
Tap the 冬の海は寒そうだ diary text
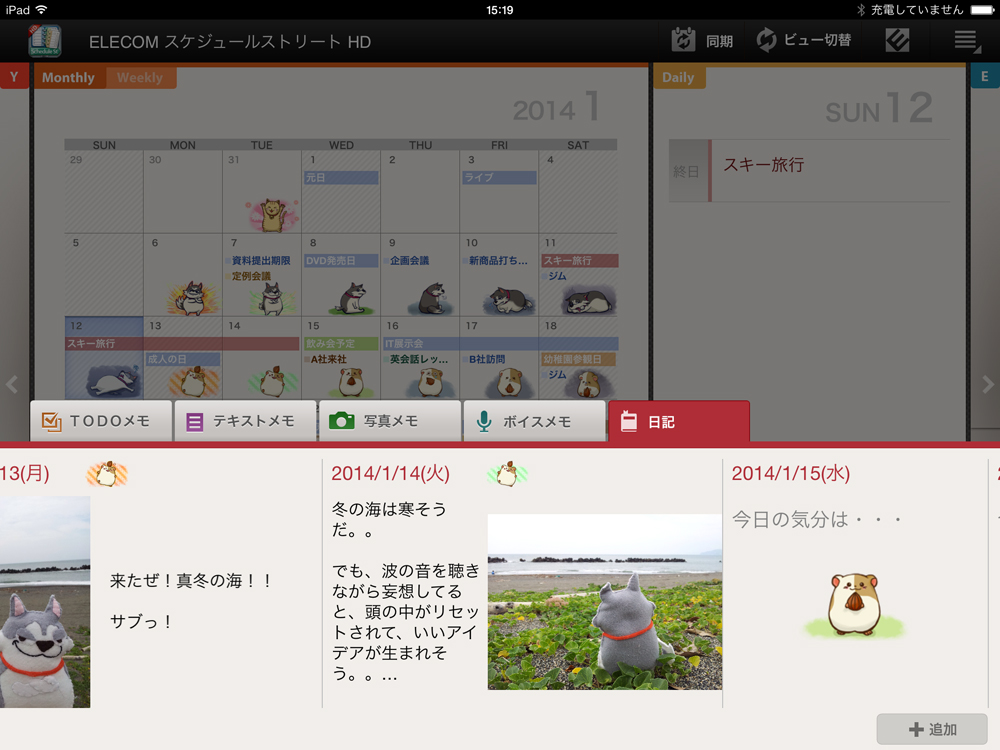pyautogui.click(x=389, y=519)
